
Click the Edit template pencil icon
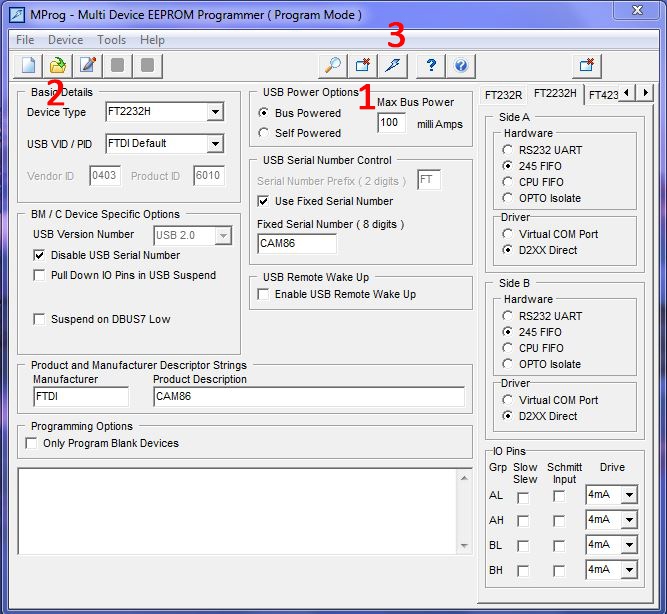[88, 66]
